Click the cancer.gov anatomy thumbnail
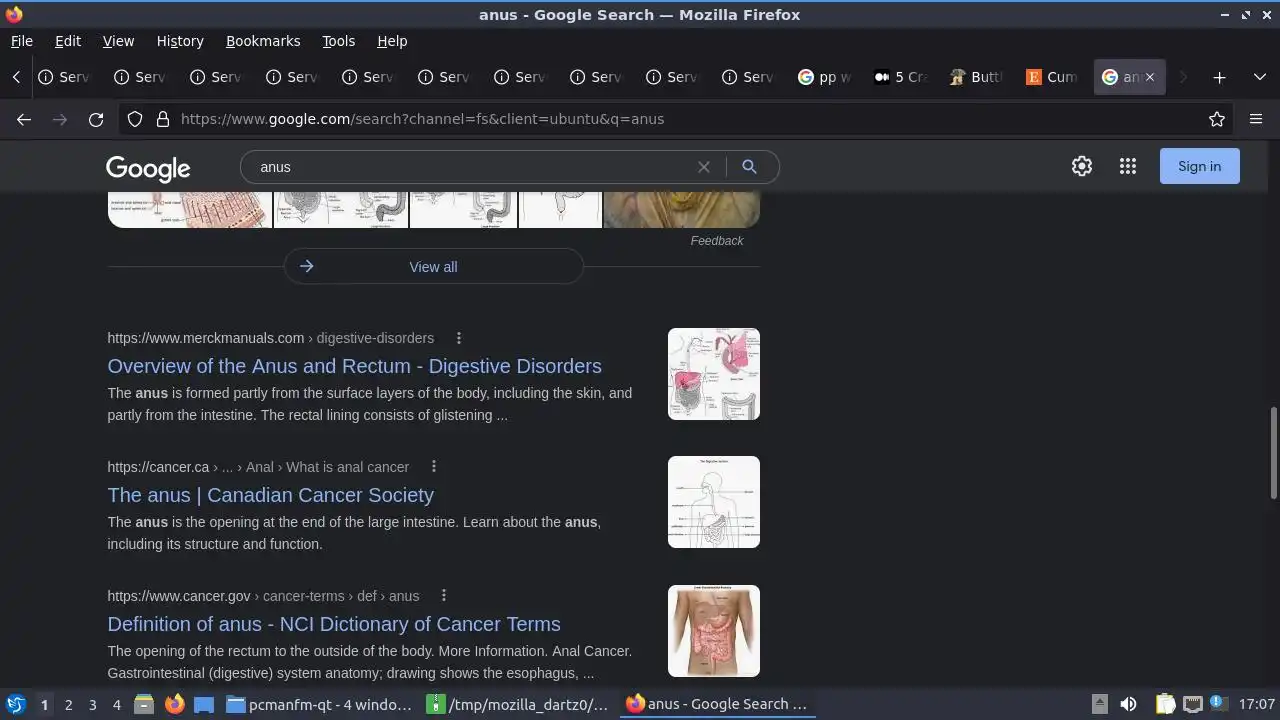This screenshot has height=720, width=1280. tap(714, 631)
